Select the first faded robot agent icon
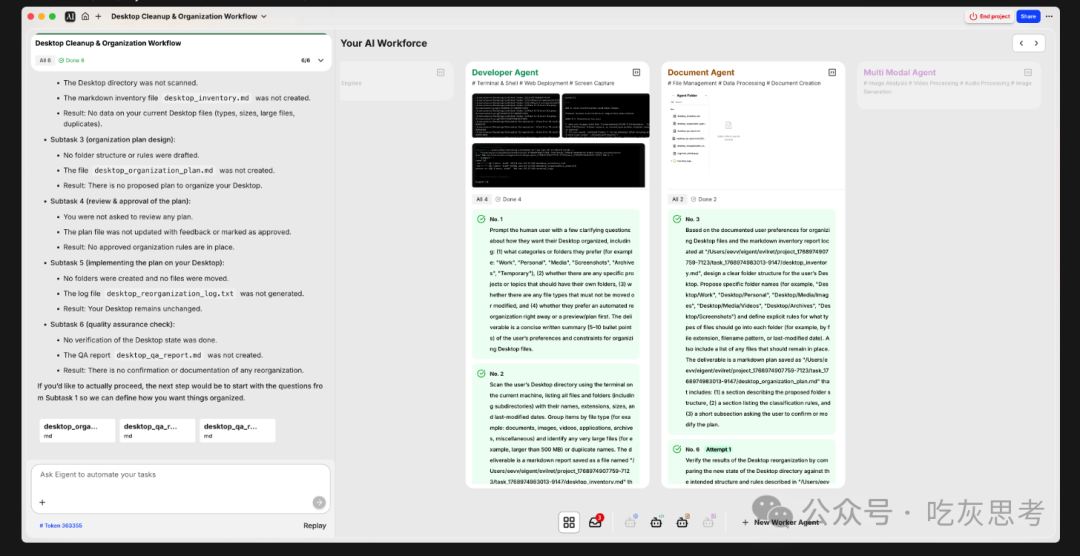This screenshot has height=556, width=1080. (631, 522)
